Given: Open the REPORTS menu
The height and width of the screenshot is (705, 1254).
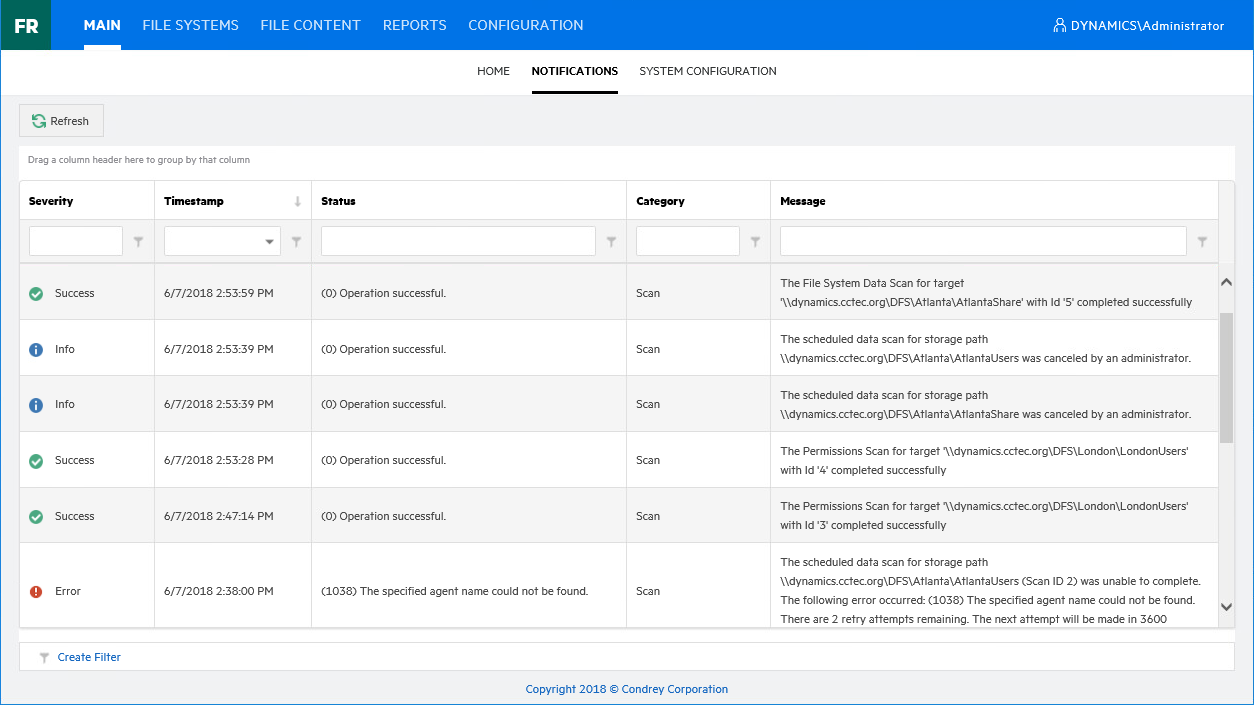Looking at the screenshot, I should pos(414,25).
